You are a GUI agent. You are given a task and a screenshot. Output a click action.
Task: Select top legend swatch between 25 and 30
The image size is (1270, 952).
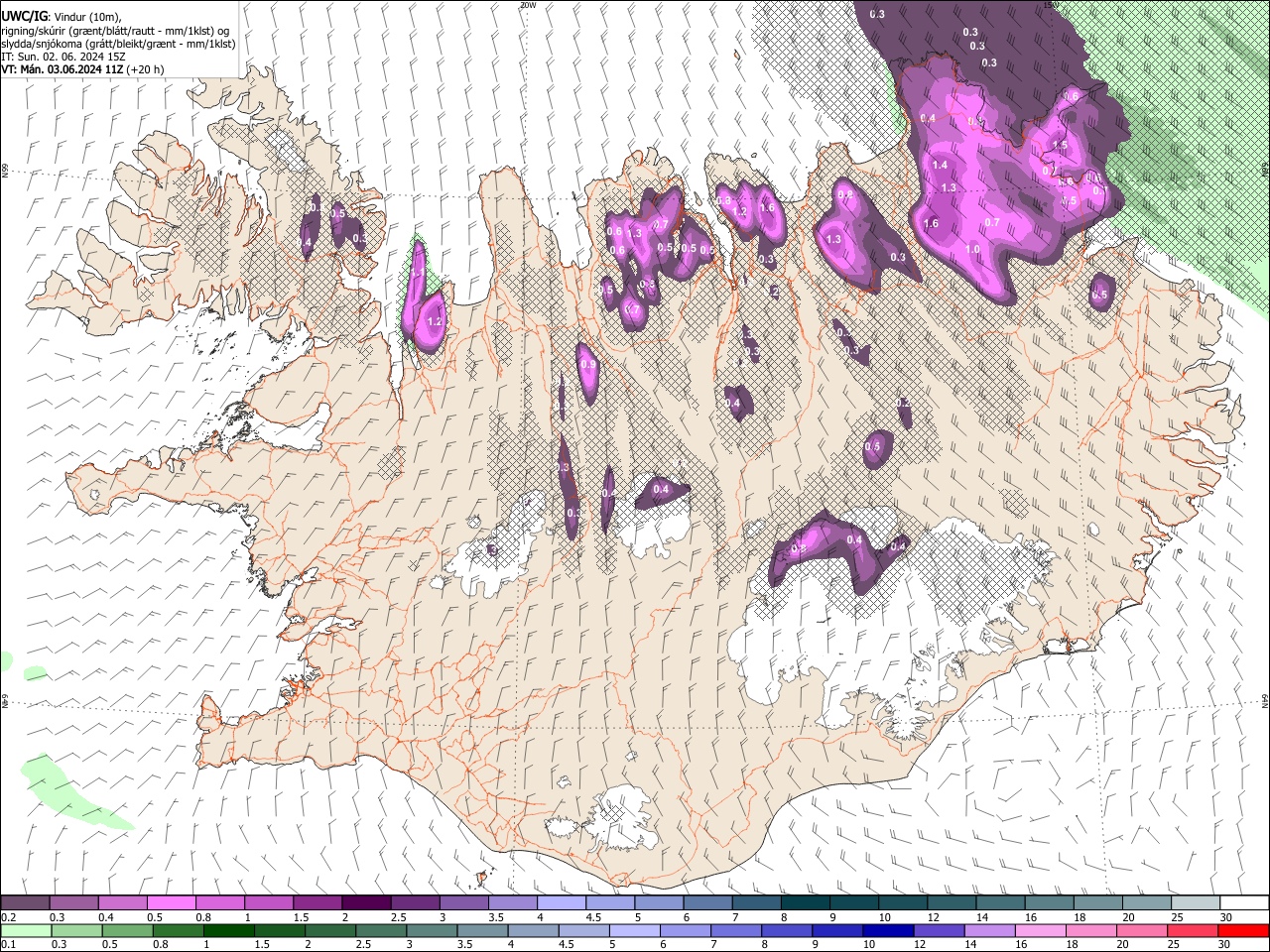point(1197,902)
